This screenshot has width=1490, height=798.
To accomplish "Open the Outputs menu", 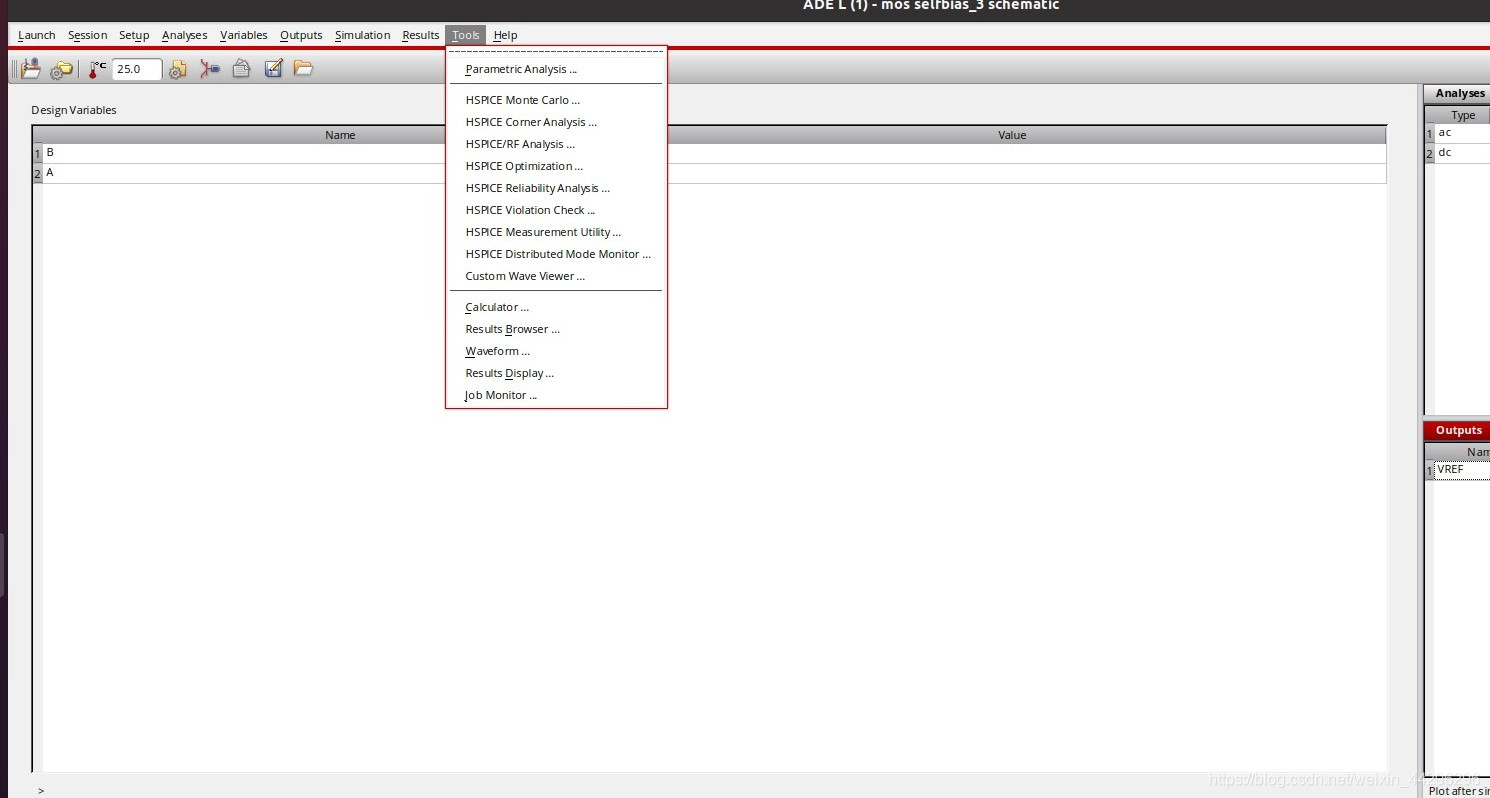I will pos(301,35).
